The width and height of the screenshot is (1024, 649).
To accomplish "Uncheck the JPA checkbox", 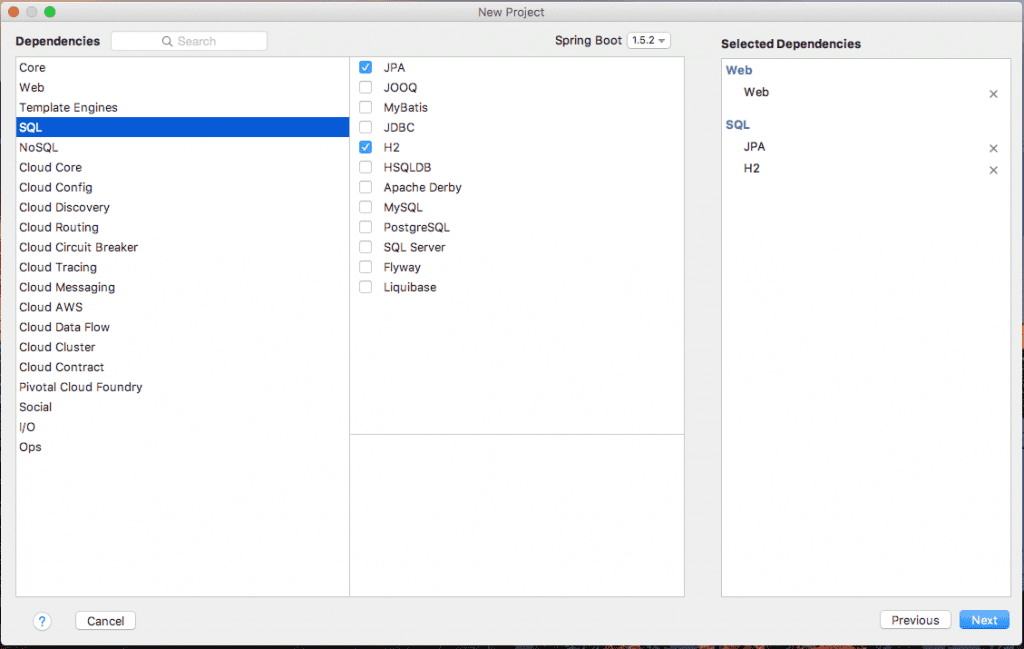I will 366,68.
